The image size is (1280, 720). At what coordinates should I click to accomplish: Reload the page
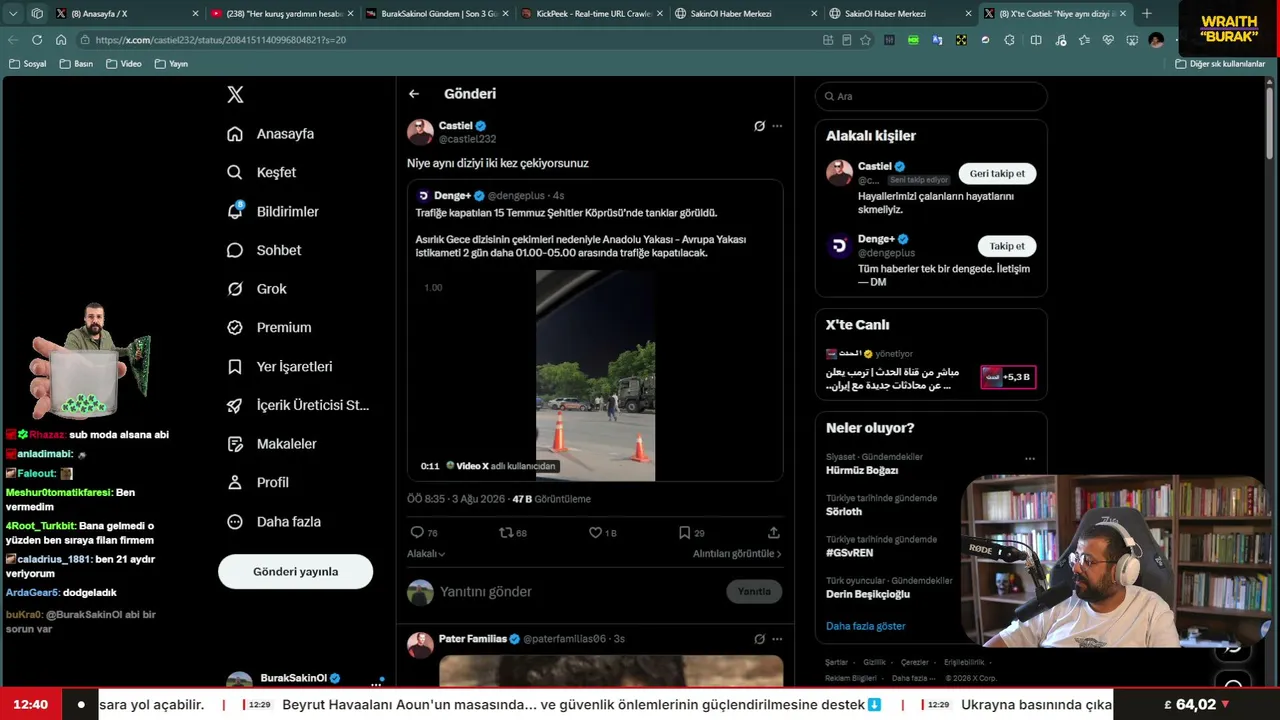(x=37, y=40)
